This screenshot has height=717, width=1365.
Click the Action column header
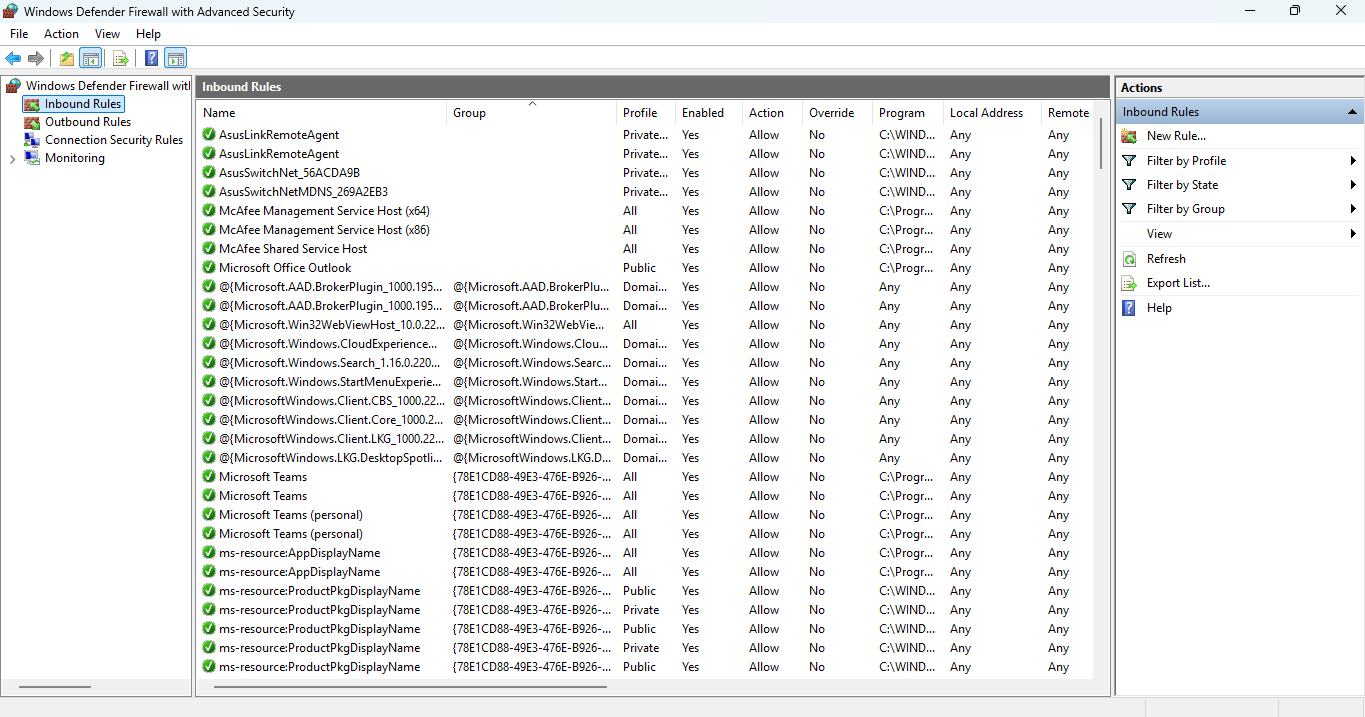772,113
